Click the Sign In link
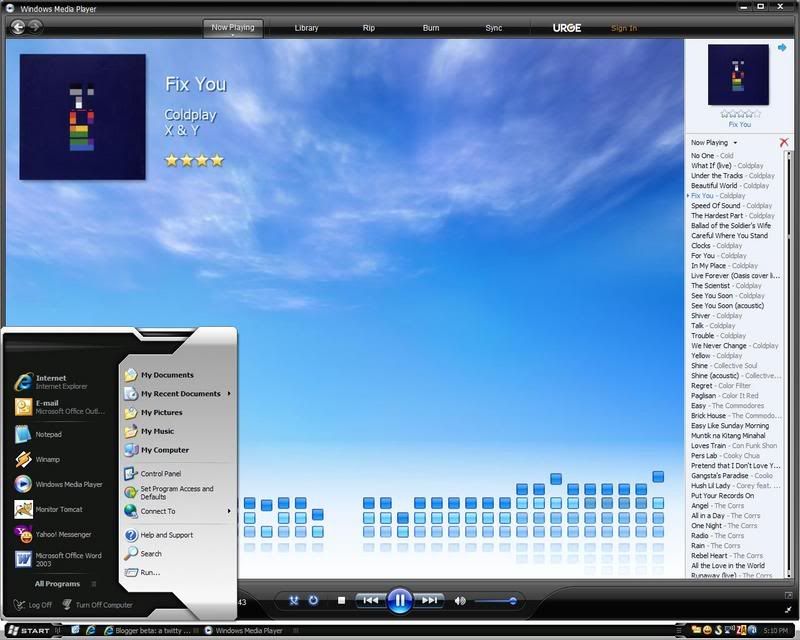Image resolution: width=800 pixels, height=640 pixels. 623,28
